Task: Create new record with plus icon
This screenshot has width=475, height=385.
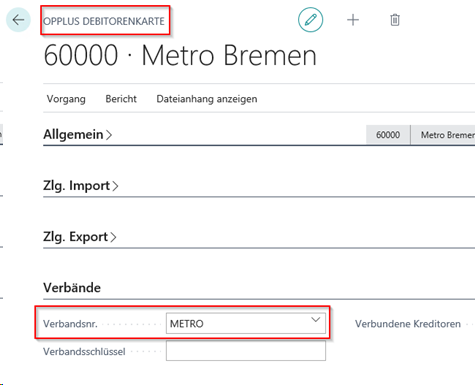Action: 353,20
